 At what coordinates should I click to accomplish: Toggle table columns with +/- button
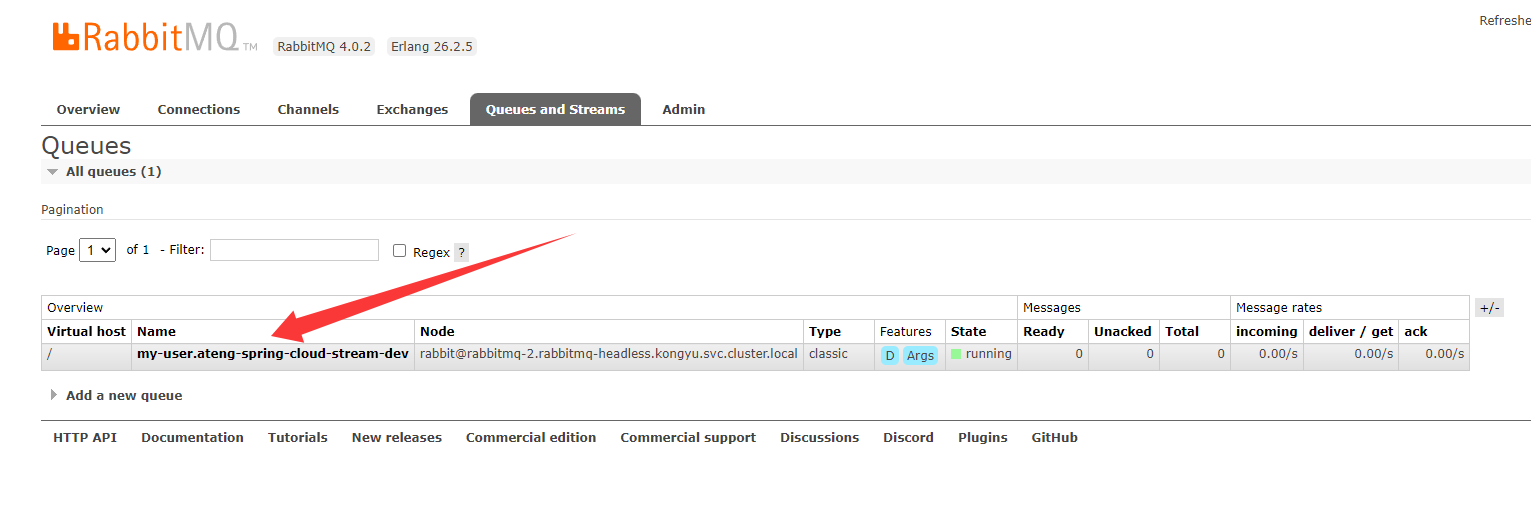(1488, 308)
